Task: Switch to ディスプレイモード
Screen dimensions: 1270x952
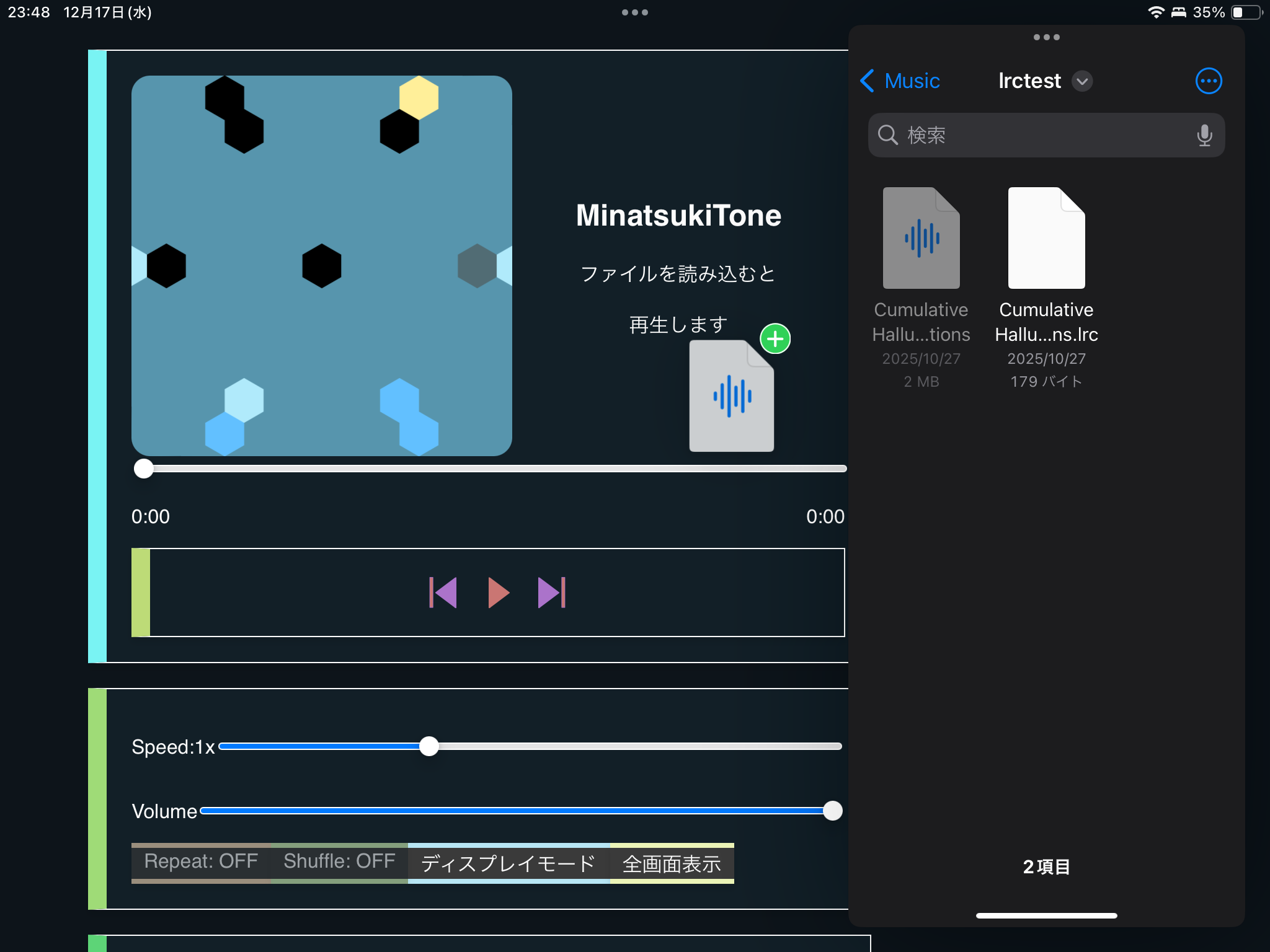Action: (507, 862)
